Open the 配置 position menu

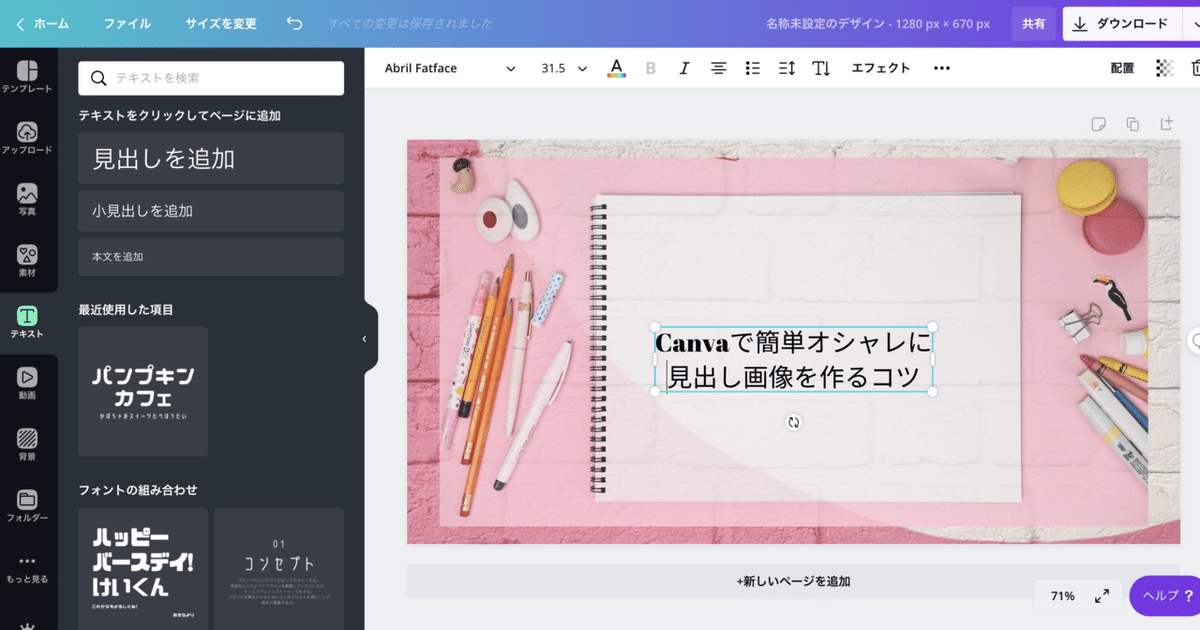(1122, 68)
